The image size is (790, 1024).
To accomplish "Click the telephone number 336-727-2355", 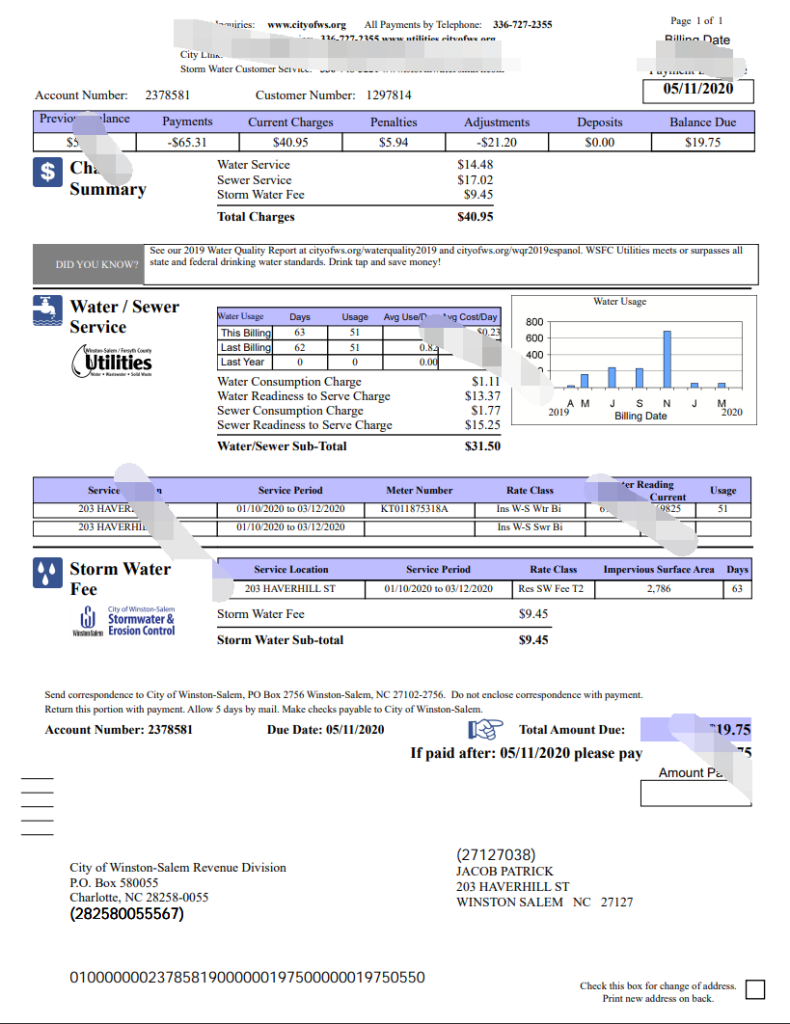I will [522, 25].
